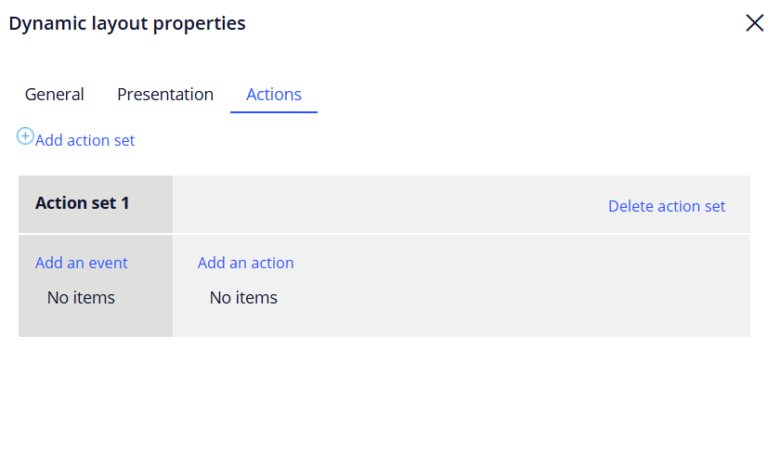
Task: Switch to the General tab
Action: click(x=54, y=94)
